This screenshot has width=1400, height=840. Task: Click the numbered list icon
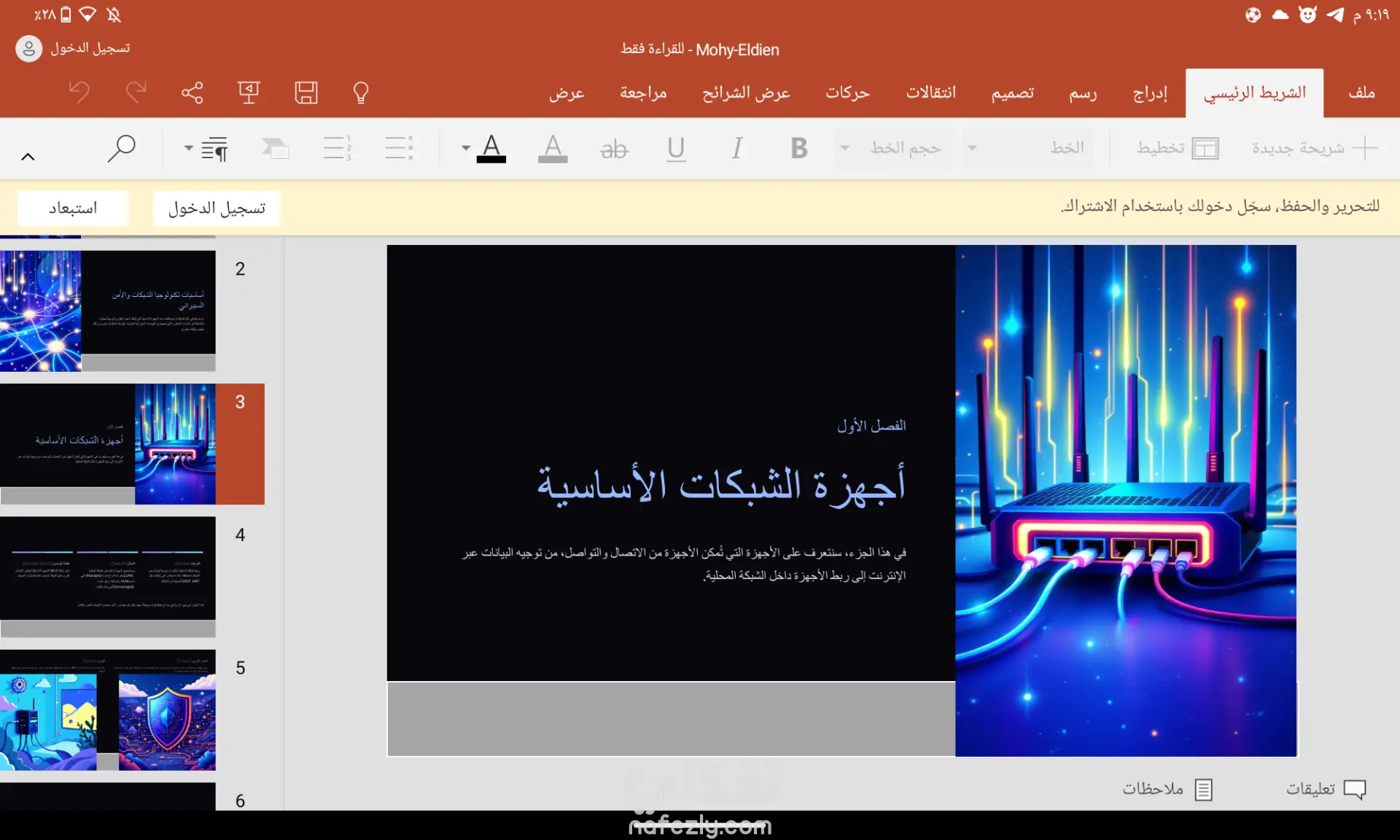pyautogui.click(x=337, y=148)
